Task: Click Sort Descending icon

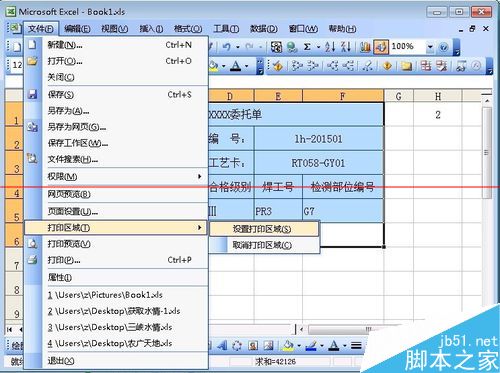Action: (346, 47)
